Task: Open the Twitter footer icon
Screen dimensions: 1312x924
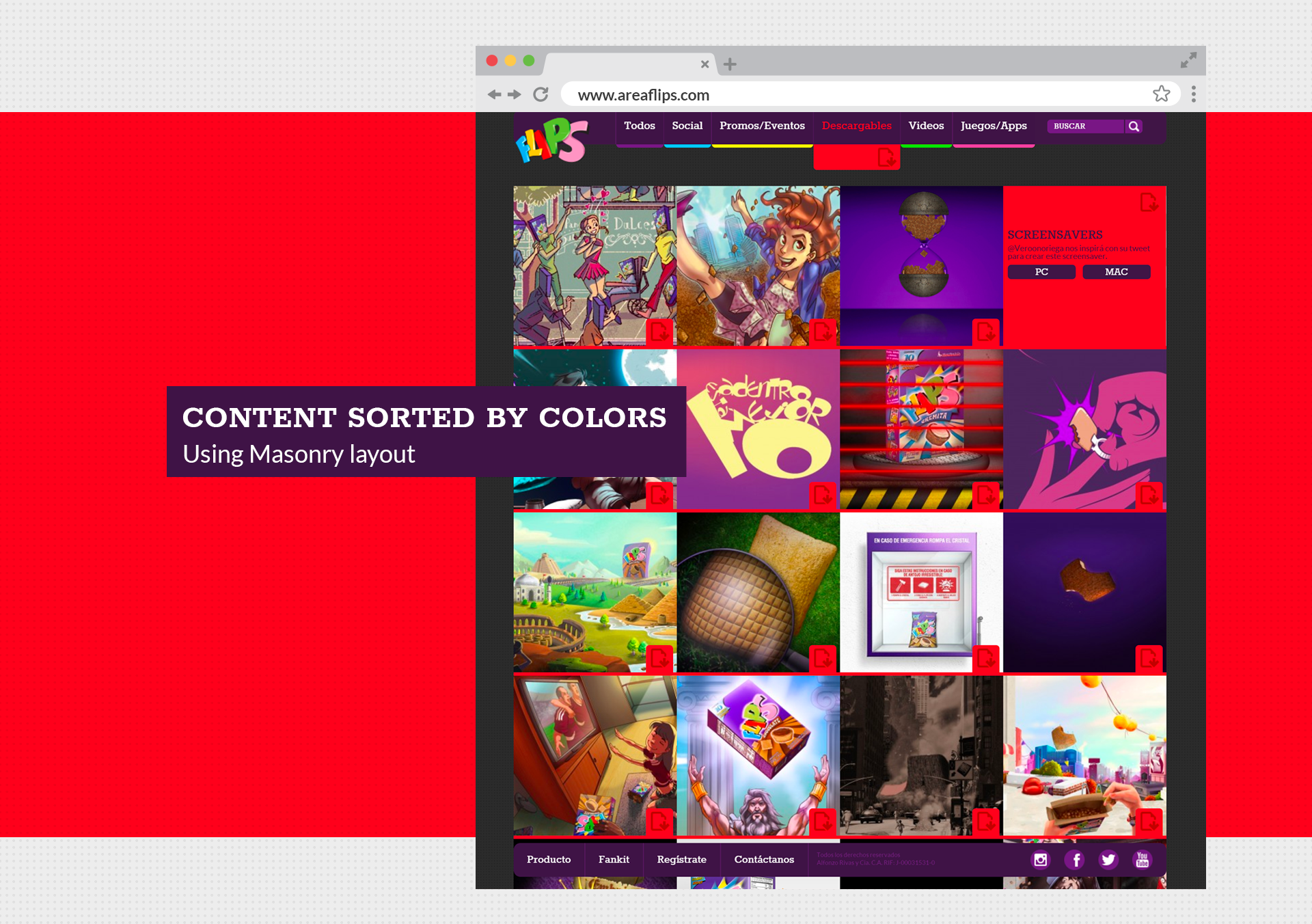Action: pos(1108,860)
